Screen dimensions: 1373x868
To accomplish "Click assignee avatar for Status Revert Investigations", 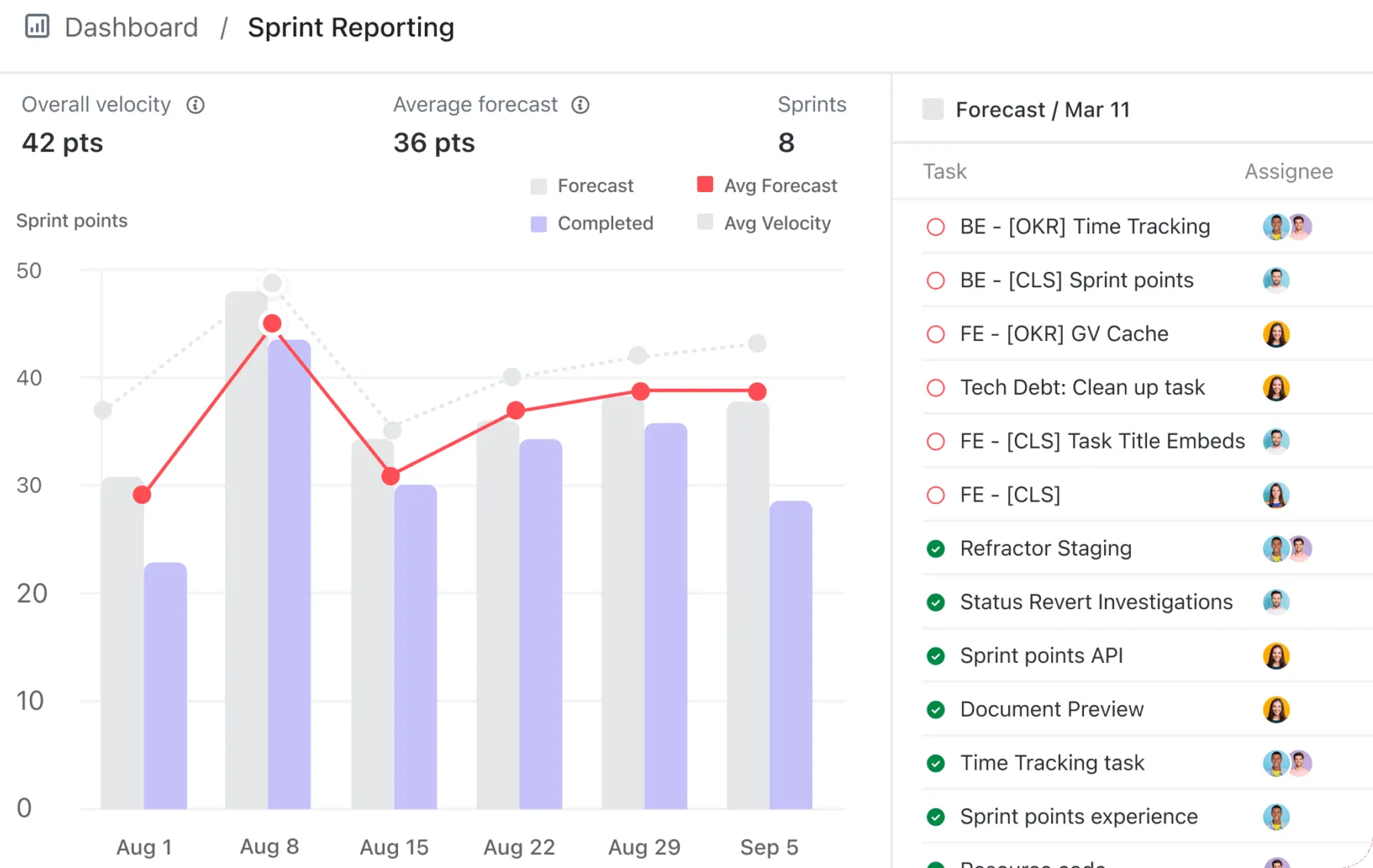I will tap(1276, 602).
